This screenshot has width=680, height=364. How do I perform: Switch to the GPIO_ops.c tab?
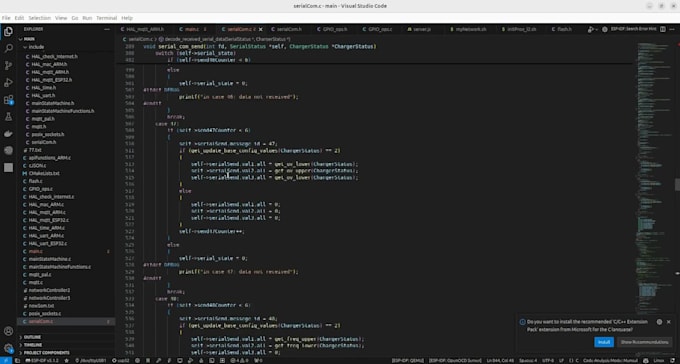point(380,30)
